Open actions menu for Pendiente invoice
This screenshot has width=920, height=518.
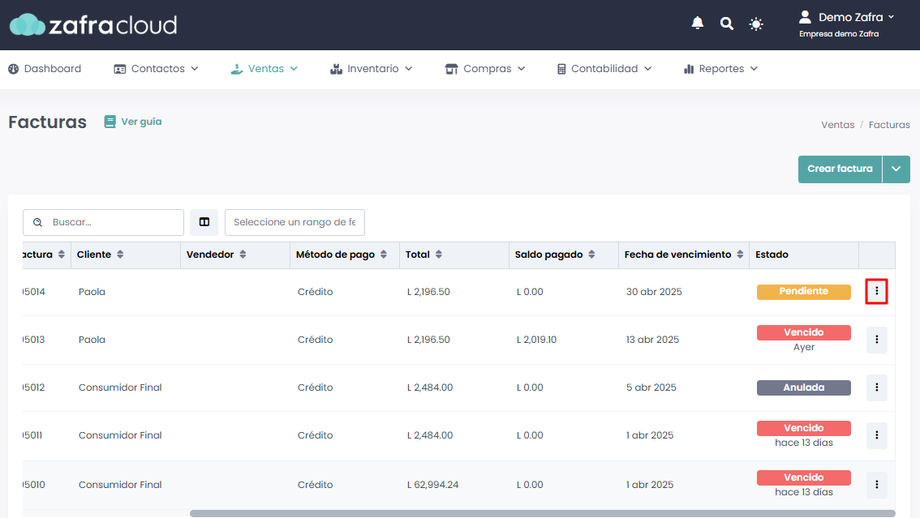876,291
